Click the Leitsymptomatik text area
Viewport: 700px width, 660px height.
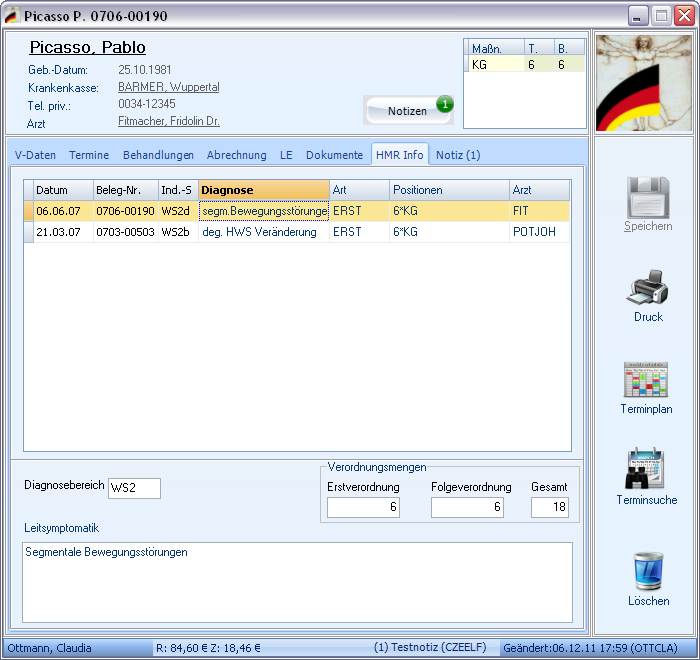(297, 582)
